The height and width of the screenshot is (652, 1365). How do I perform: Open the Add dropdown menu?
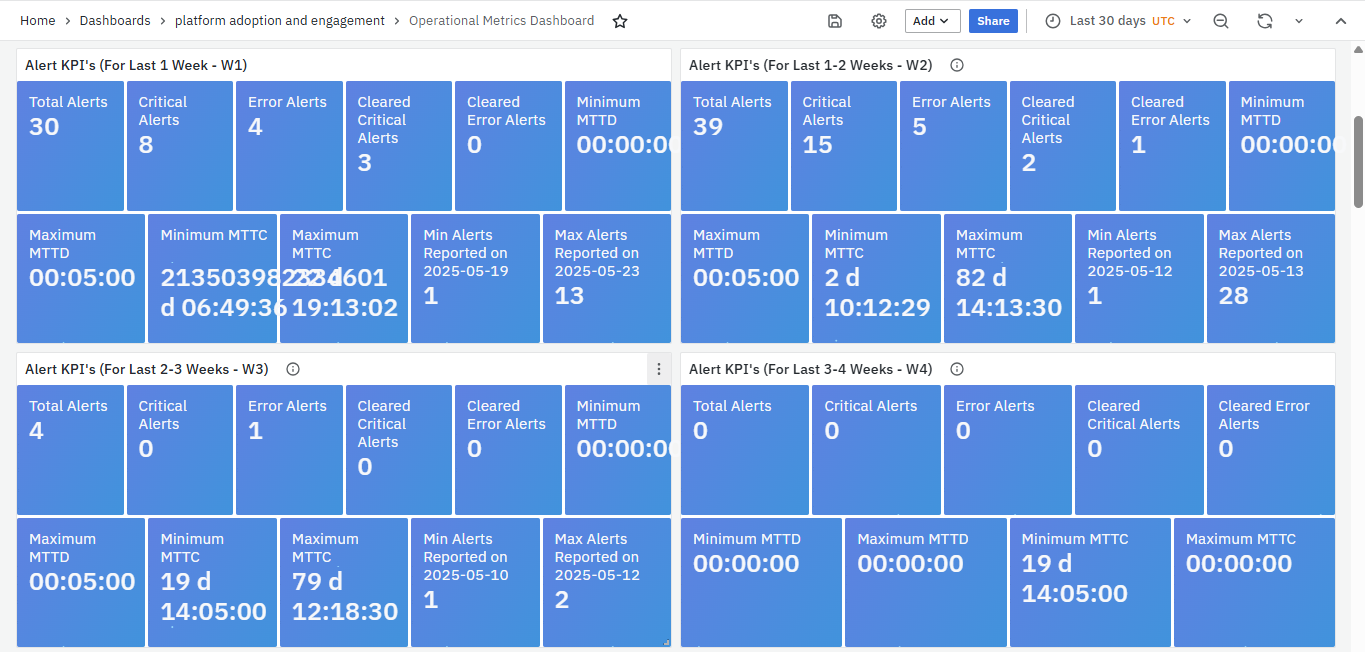pos(932,21)
